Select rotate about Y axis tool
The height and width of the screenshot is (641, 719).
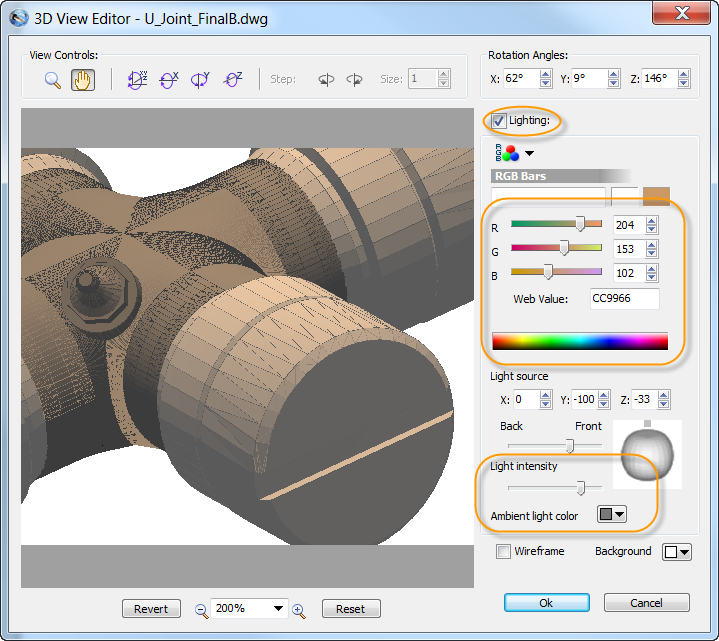point(200,80)
